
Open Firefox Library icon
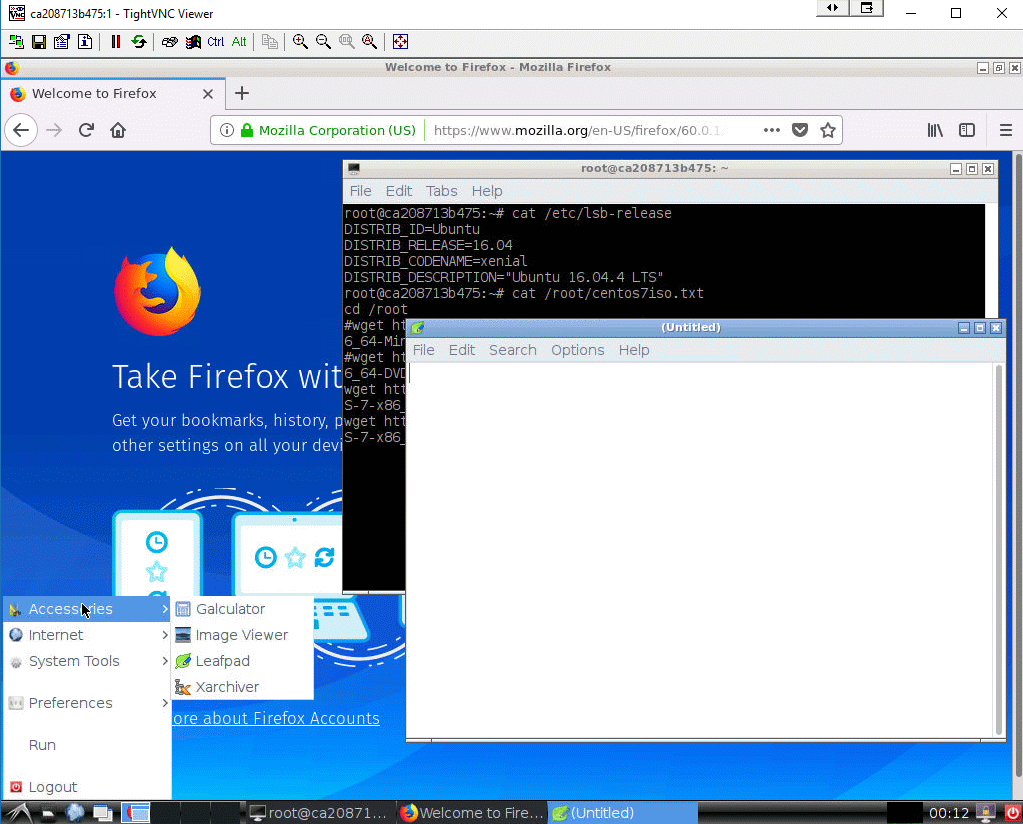tap(935, 130)
